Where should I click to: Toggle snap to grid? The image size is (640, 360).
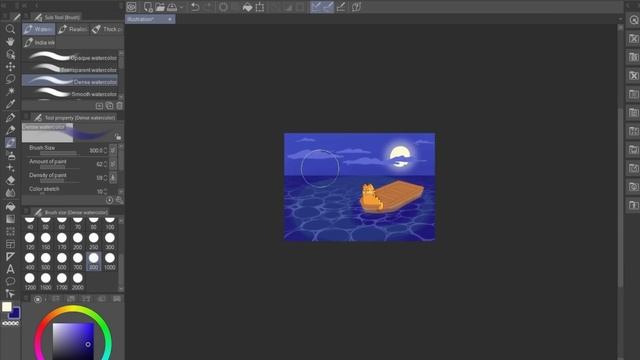340,7
